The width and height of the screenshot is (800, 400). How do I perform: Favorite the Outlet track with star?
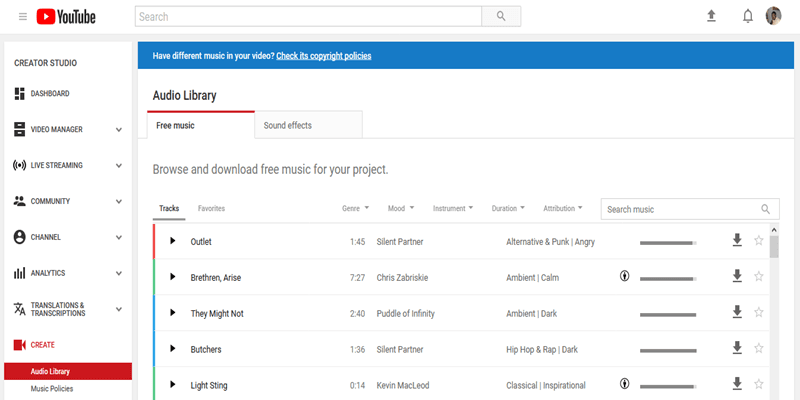point(759,240)
